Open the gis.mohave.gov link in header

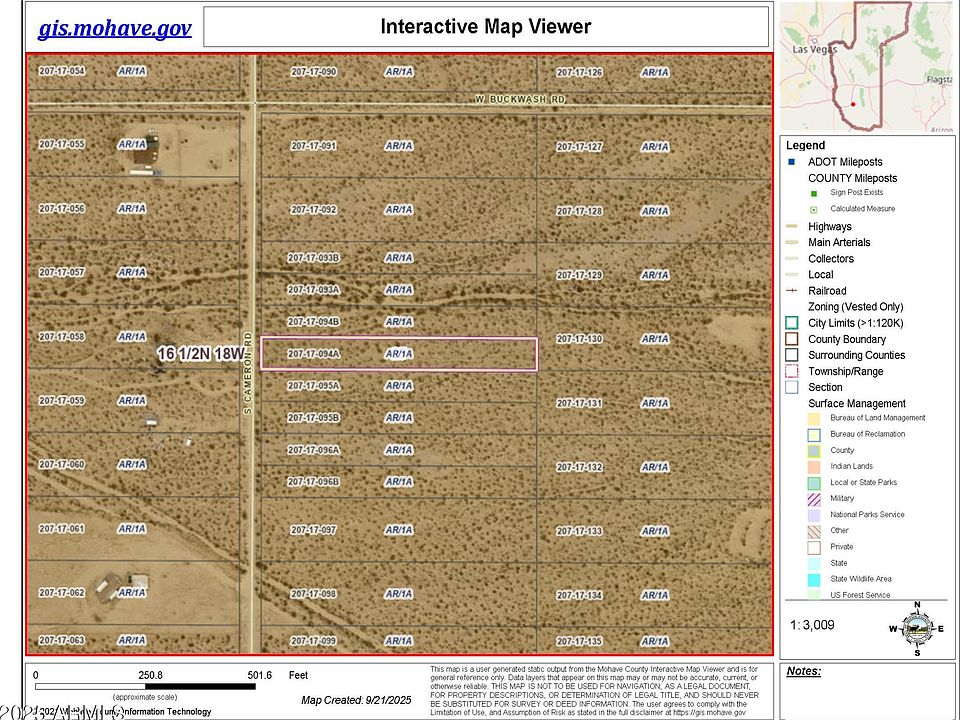pos(114,27)
